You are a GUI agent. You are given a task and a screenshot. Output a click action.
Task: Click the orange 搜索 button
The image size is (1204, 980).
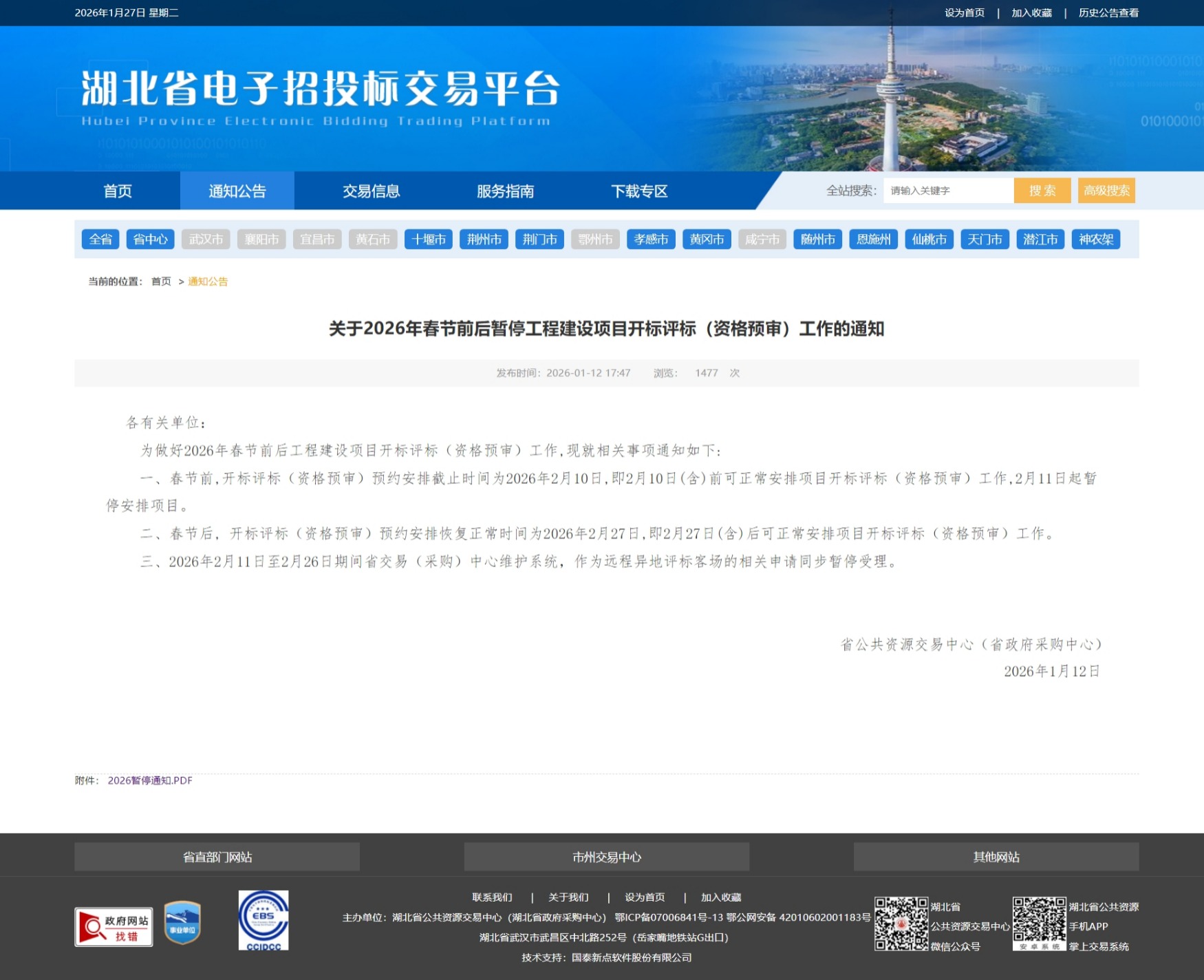pyautogui.click(x=1042, y=191)
